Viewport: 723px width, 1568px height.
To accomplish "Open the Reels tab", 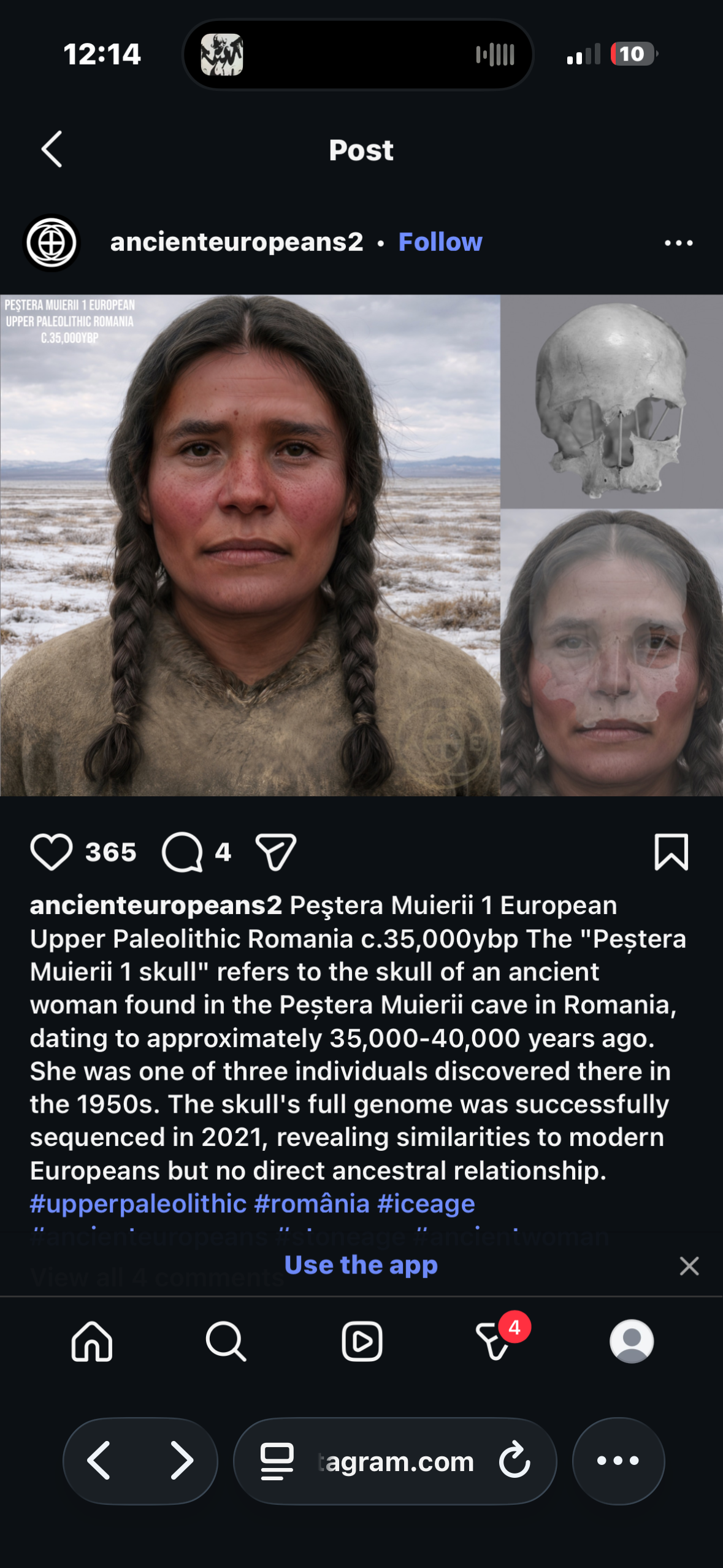I will pos(362,1341).
